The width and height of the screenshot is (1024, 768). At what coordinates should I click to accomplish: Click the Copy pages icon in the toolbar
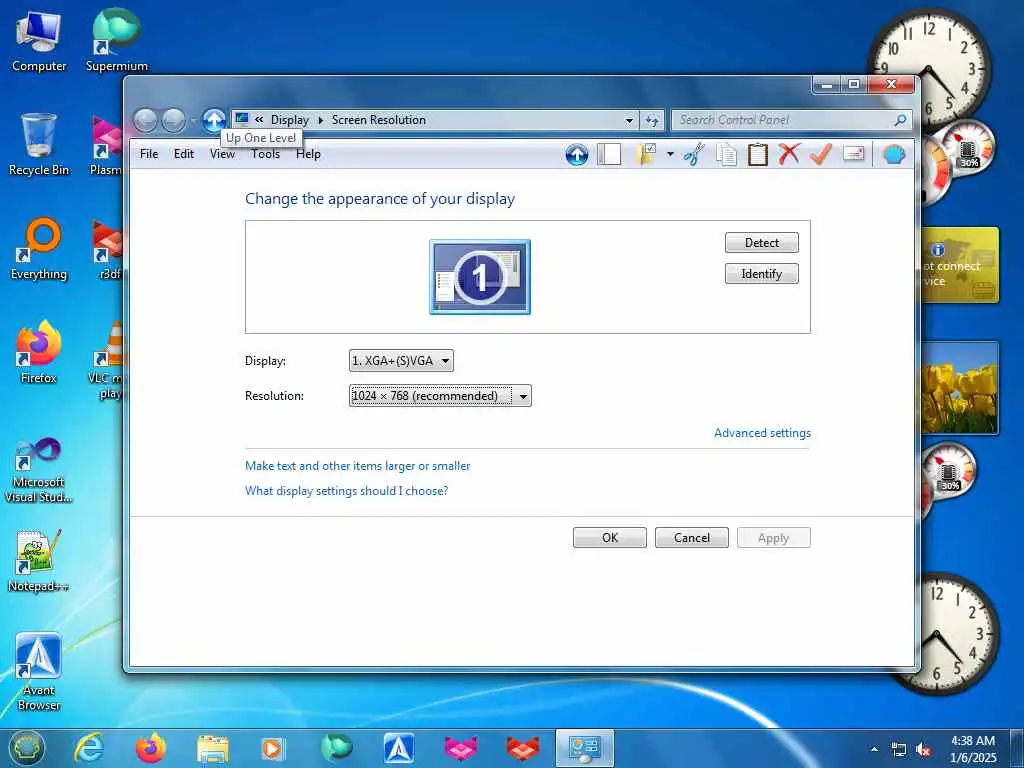click(726, 155)
